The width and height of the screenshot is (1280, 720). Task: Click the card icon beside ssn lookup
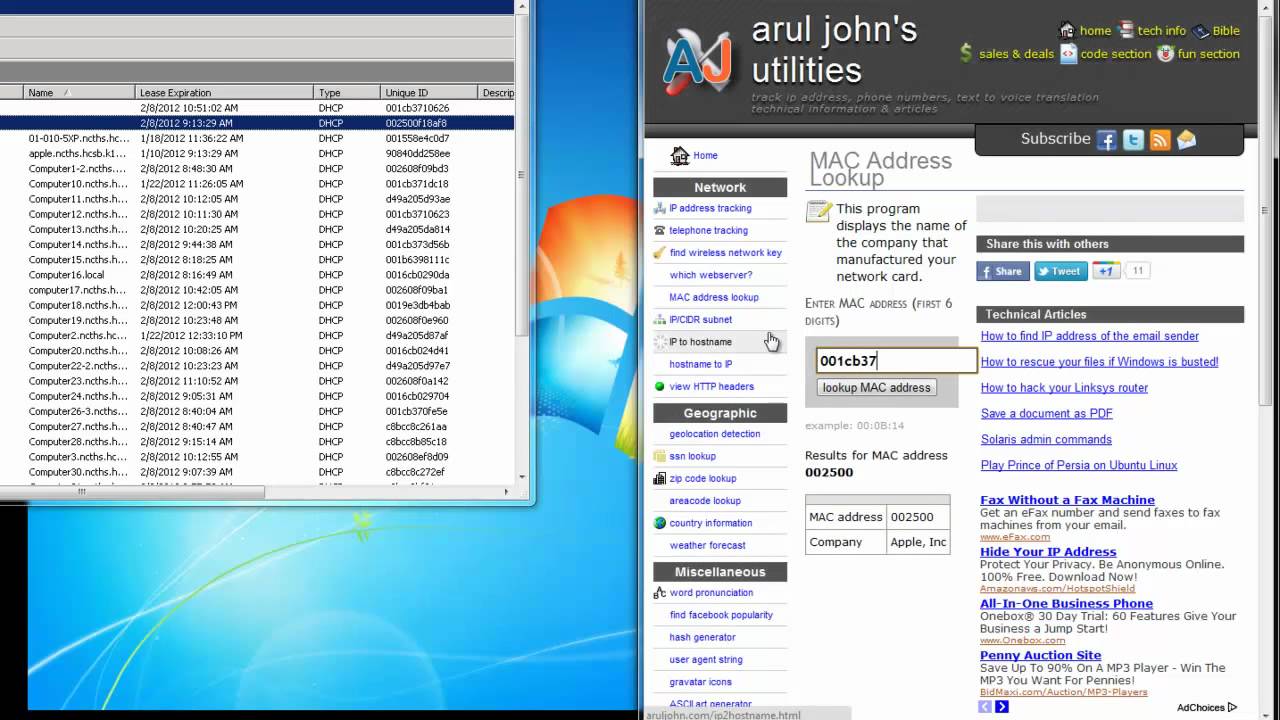(660, 456)
